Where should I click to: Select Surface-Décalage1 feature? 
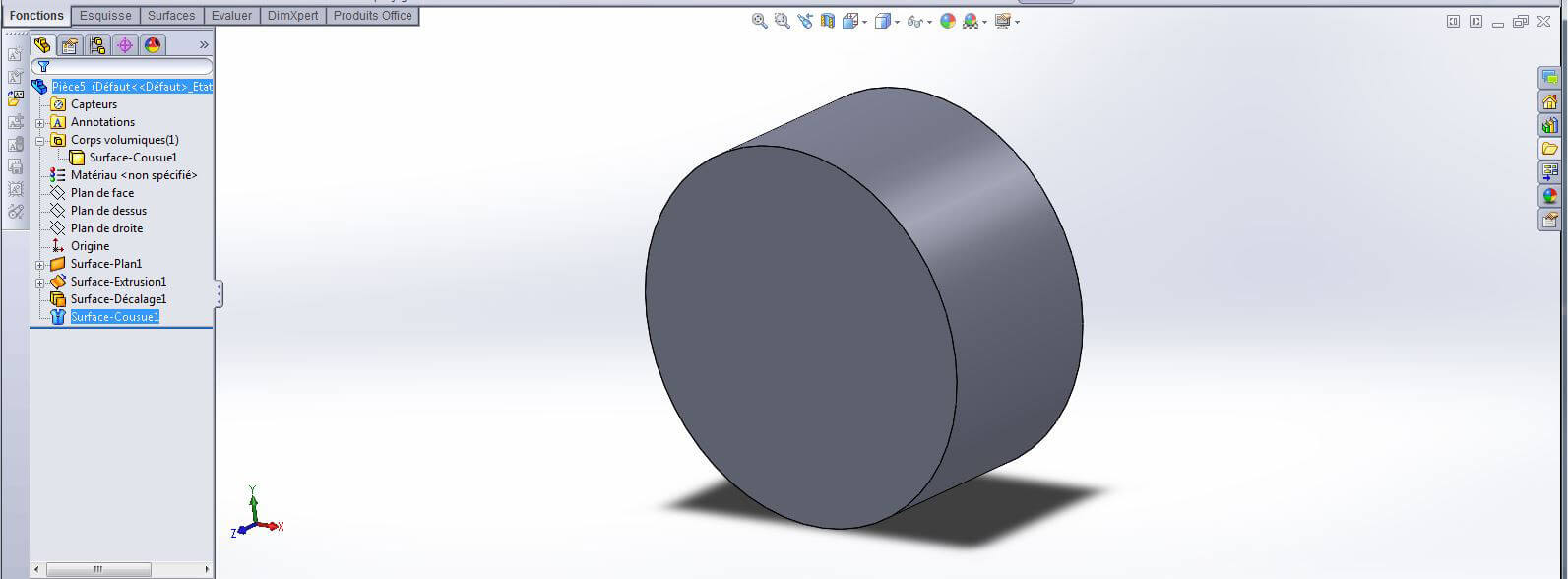[x=118, y=299]
